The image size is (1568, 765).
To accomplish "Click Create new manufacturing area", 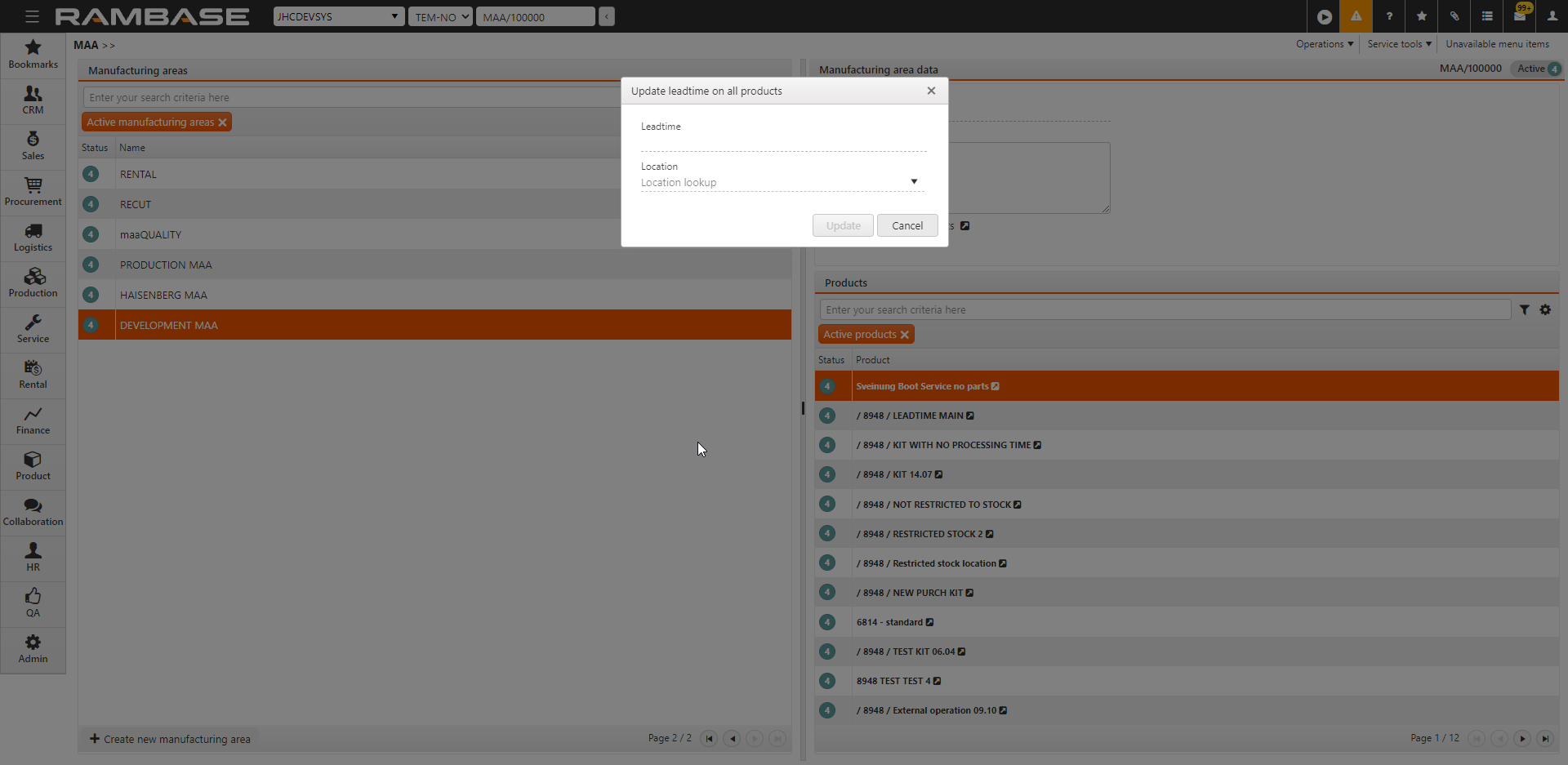I will (x=170, y=739).
